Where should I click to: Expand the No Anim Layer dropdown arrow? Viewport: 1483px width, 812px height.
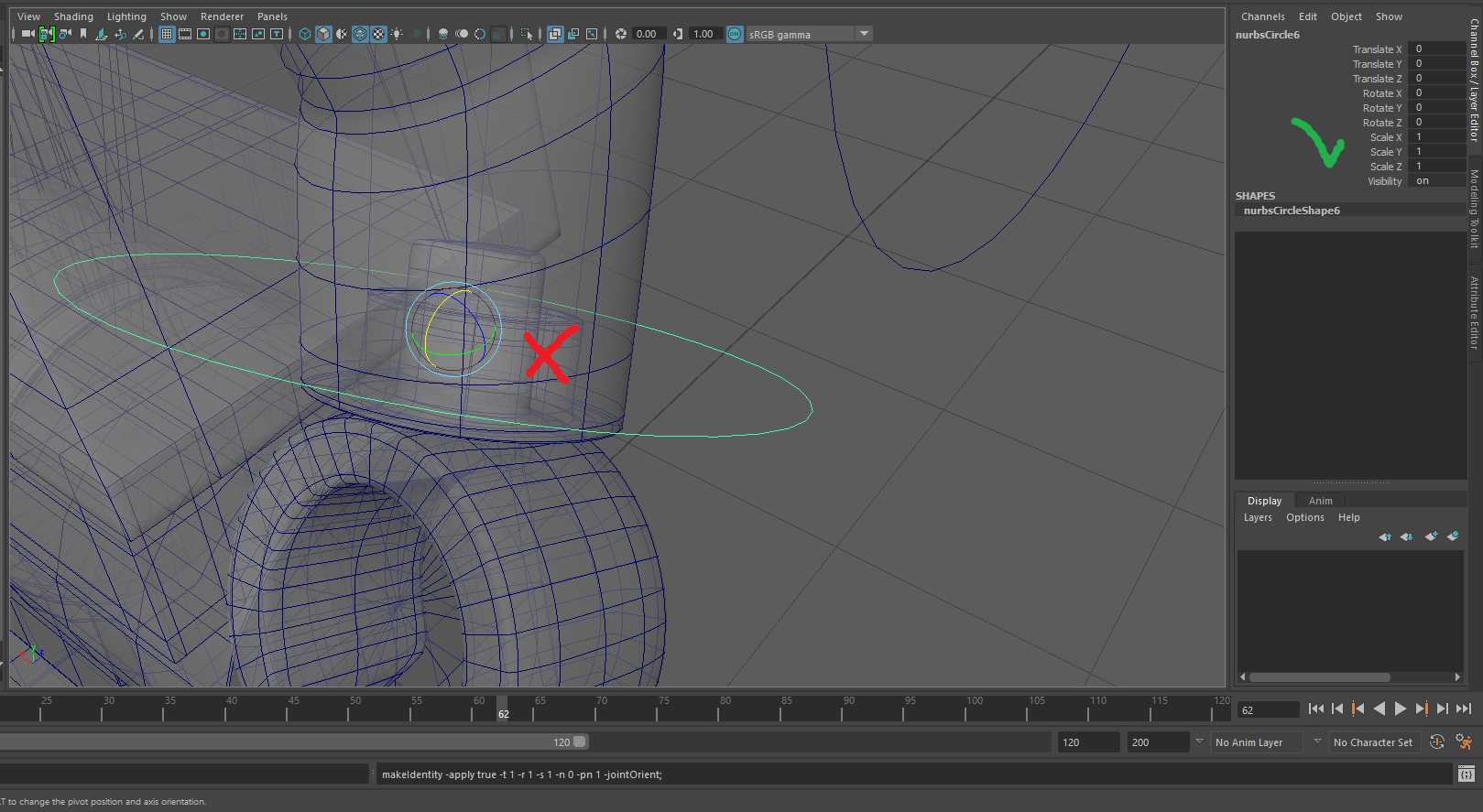pyautogui.click(x=1199, y=742)
